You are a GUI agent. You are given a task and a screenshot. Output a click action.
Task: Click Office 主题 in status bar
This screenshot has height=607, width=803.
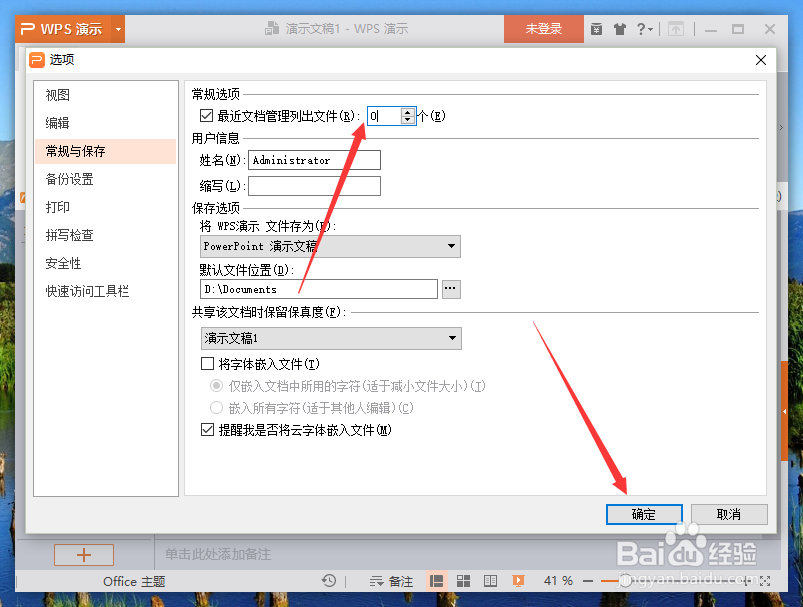[134, 581]
